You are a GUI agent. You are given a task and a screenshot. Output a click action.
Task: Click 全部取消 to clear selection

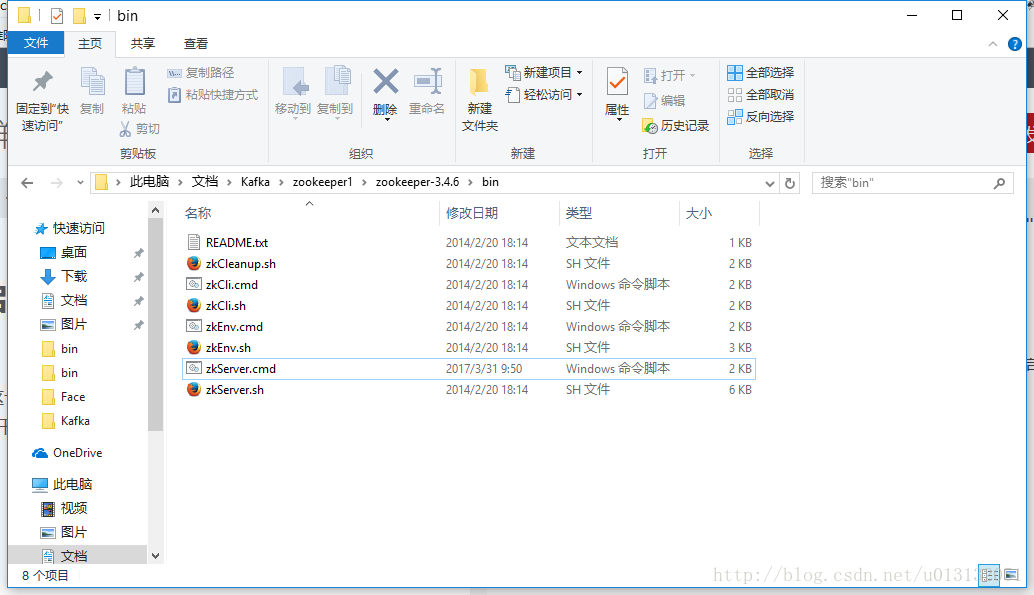(x=764, y=93)
